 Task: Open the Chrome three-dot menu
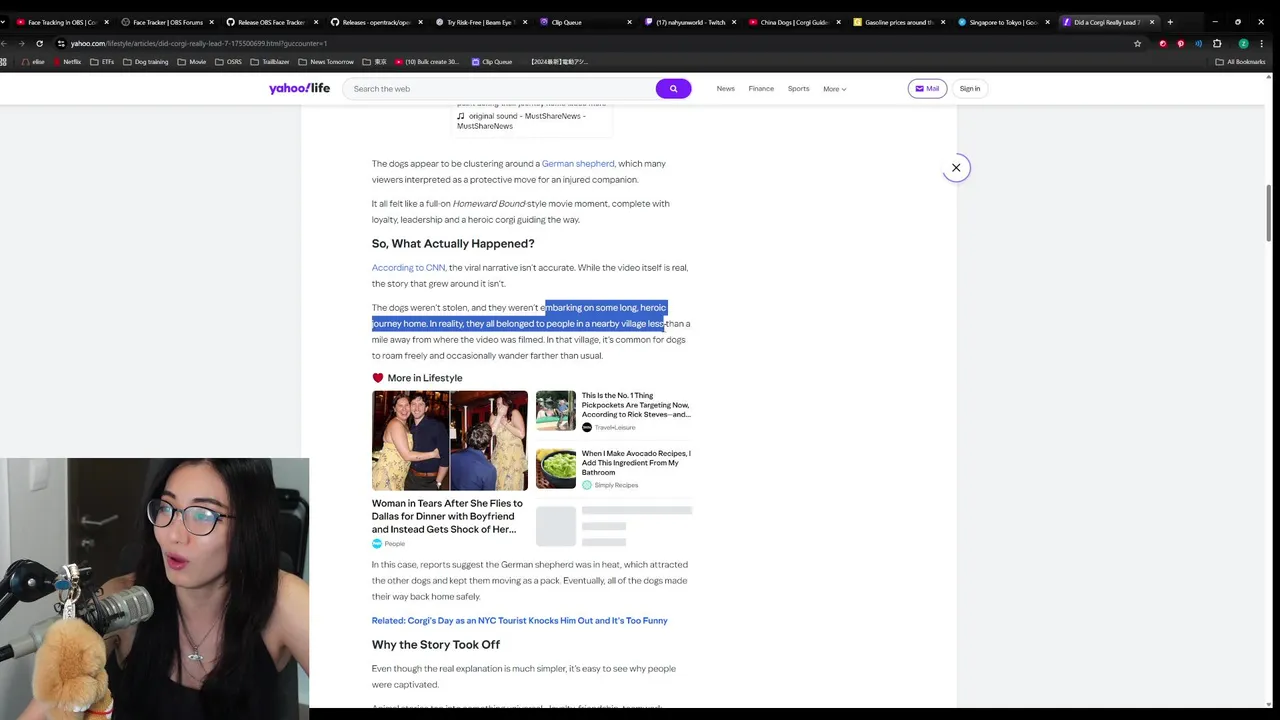click(x=1264, y=43)
